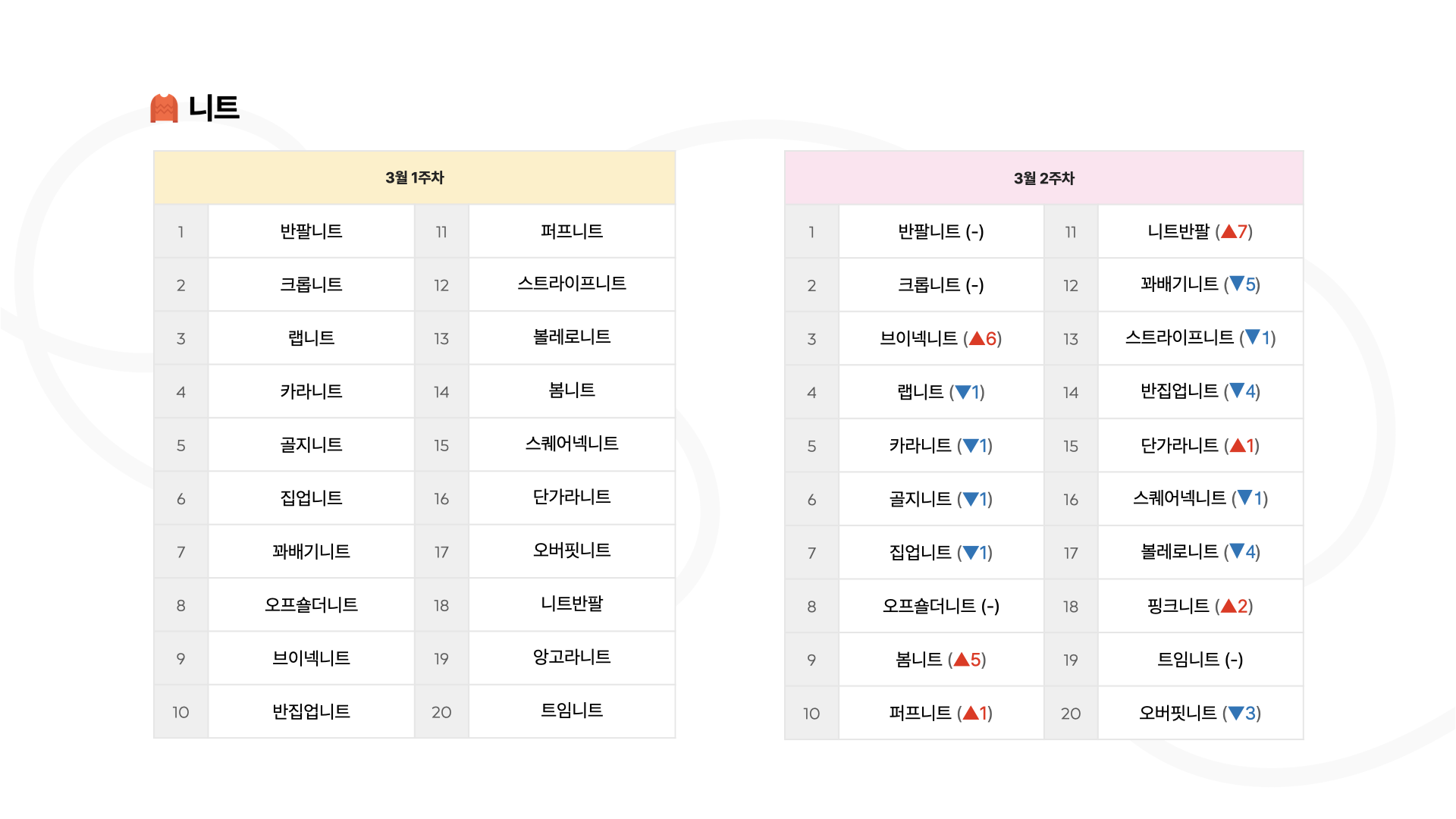1456x819 pixels.
Task: Click 반팔니트 in the 3월 1주차 table
Action: click(311, 231)
